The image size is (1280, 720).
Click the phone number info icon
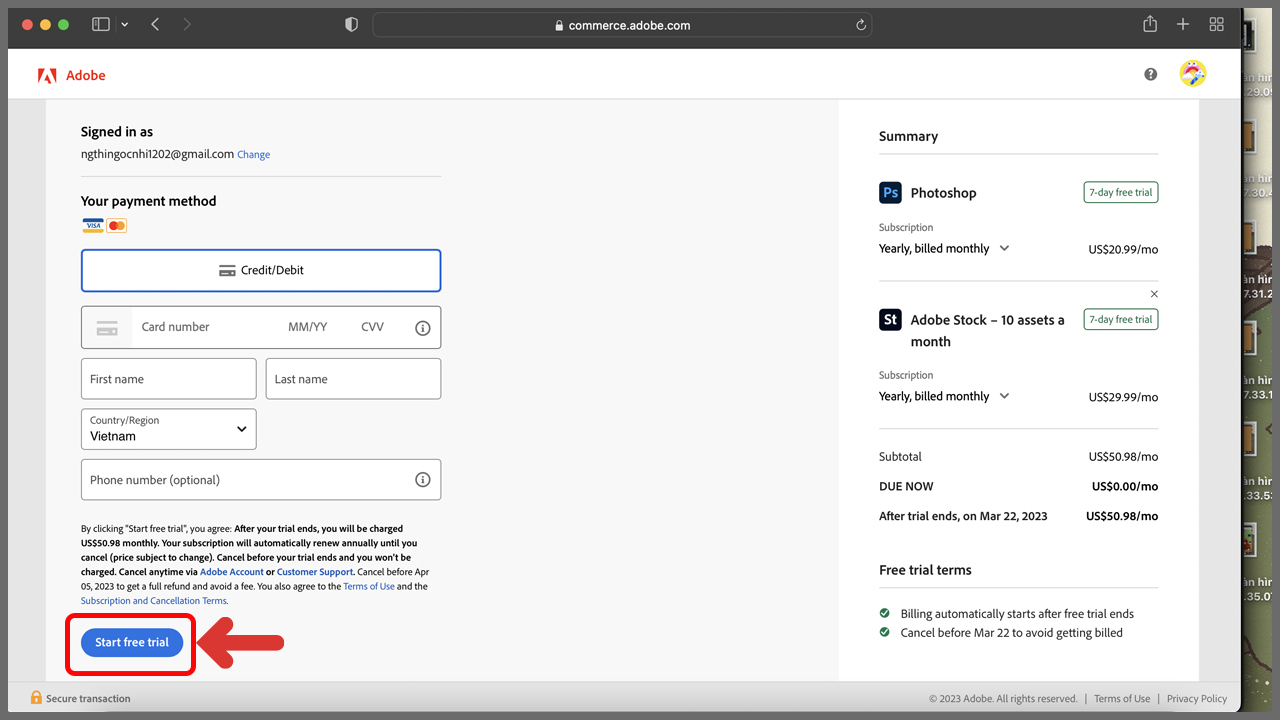coord(423,480)
